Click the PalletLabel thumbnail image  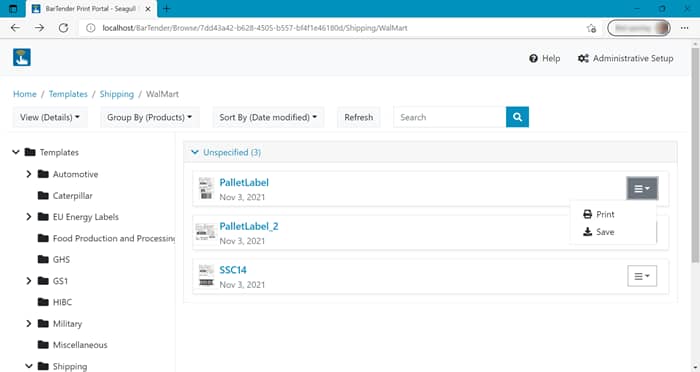206,188
